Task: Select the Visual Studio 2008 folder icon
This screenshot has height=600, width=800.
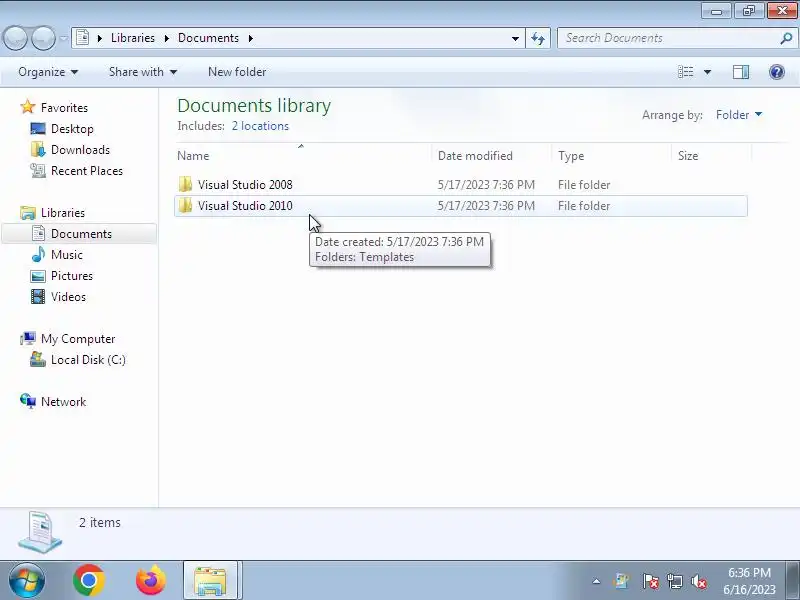Action: click(x=186, y=185)
